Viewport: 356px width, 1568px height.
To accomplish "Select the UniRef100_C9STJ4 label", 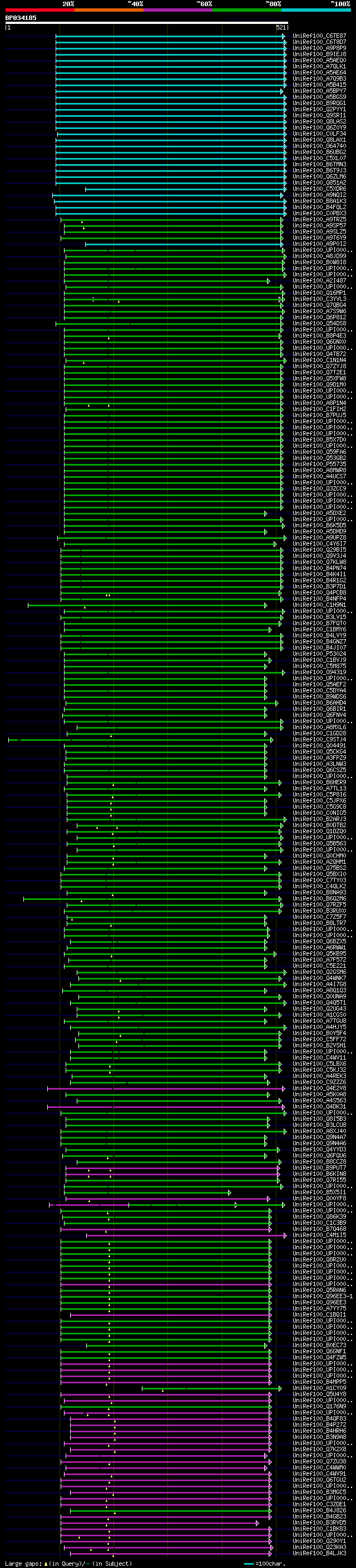I will pos(319,740).
